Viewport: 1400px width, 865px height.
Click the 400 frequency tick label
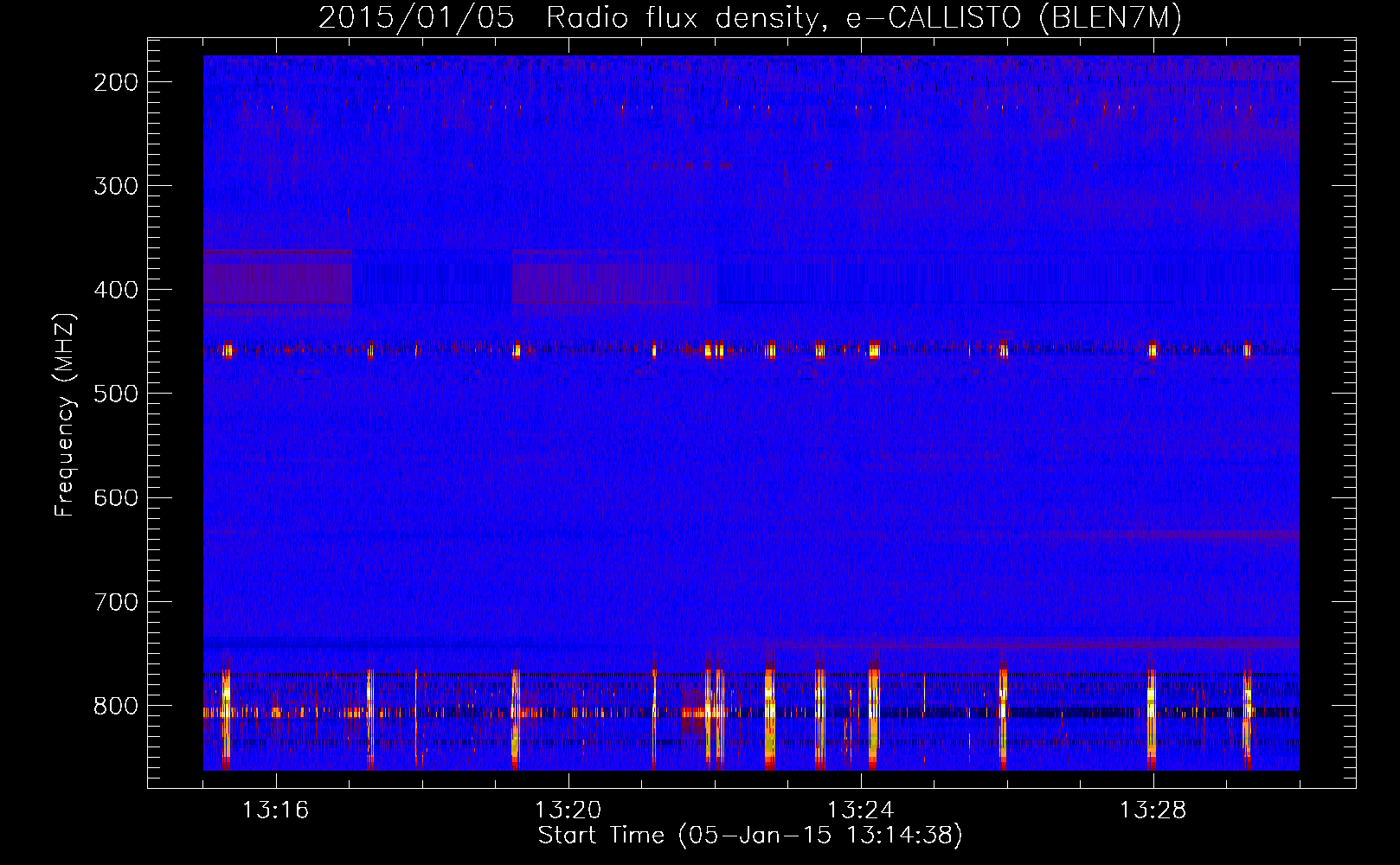(116, 290)
